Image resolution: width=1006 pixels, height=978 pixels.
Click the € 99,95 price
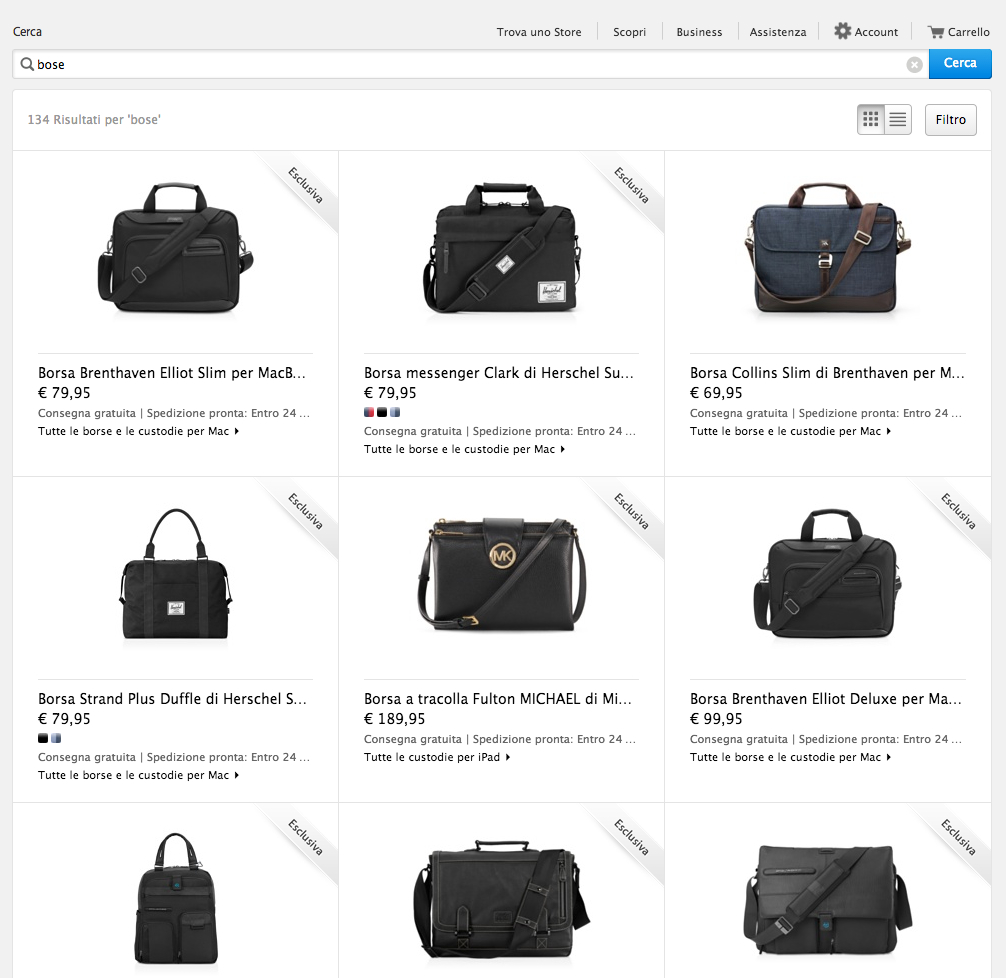(x=716, y=719)
